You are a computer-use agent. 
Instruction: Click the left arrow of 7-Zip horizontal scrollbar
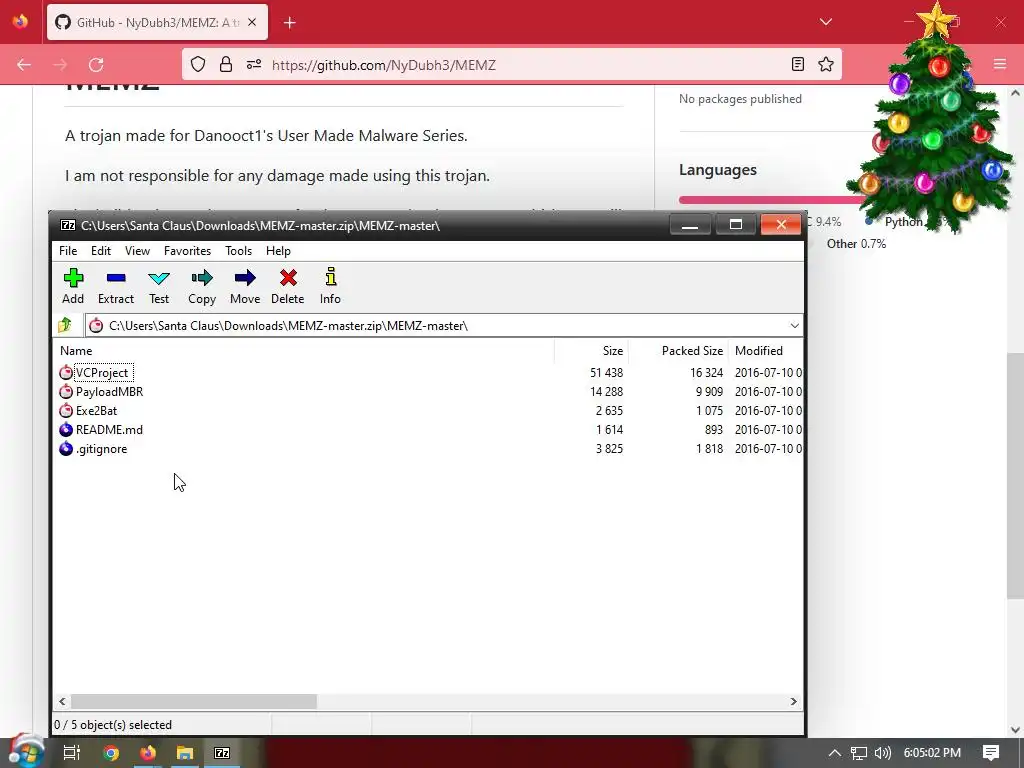click(x=62, y=701)
